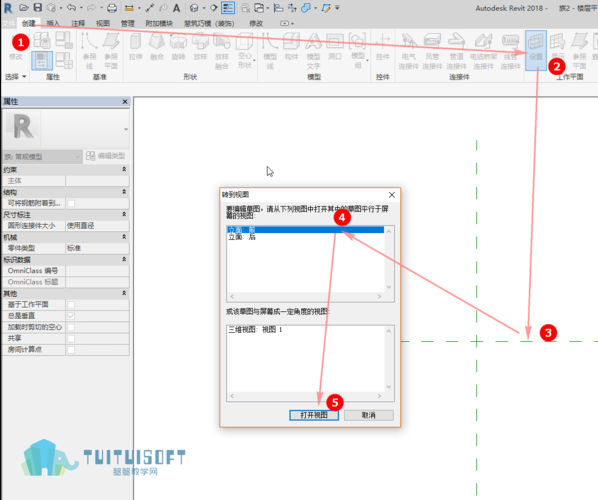
Task: Select the 构件 (Component) tool
Action: 291,47
